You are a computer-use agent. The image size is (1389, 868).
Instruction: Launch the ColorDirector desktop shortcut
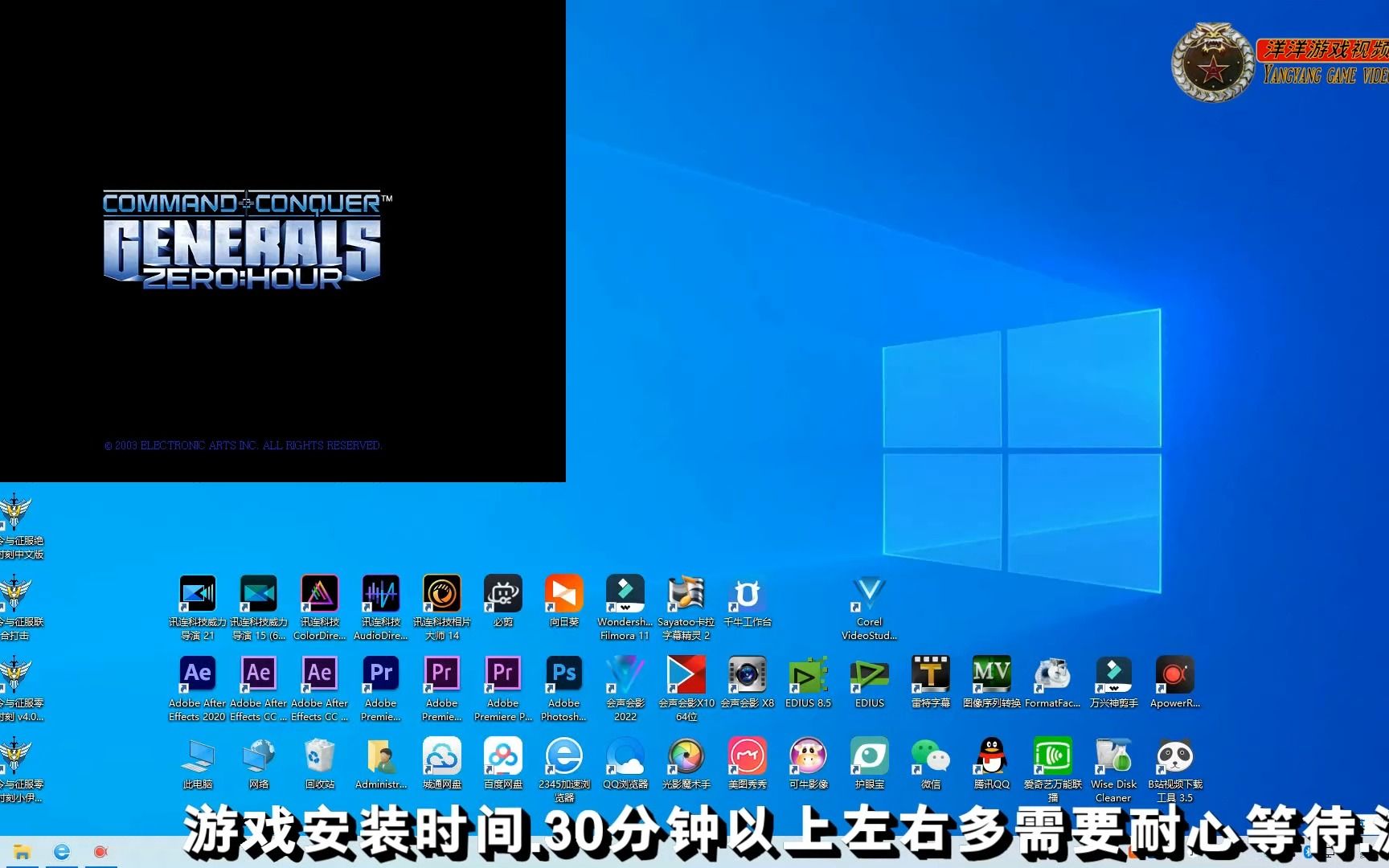click(x=320, y=608)
